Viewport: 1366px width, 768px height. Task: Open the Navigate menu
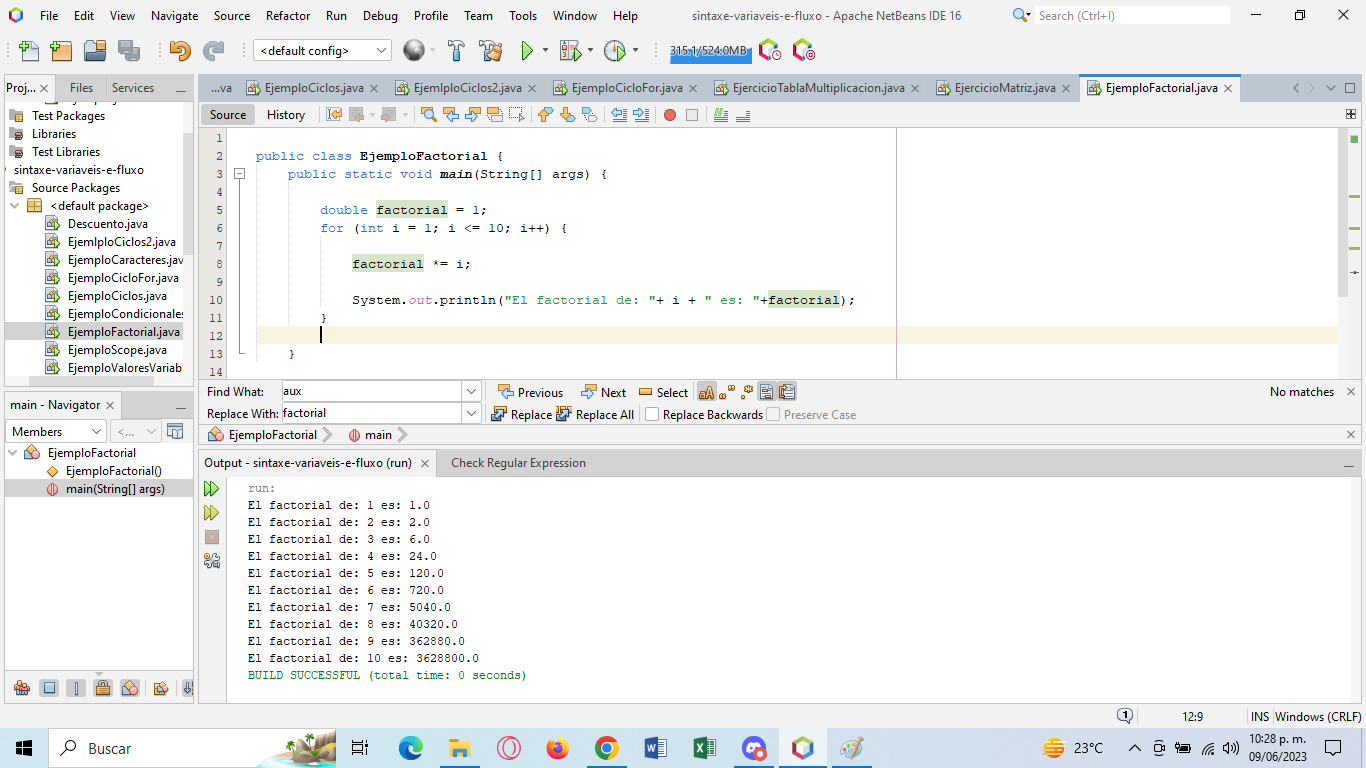point(174,16)
